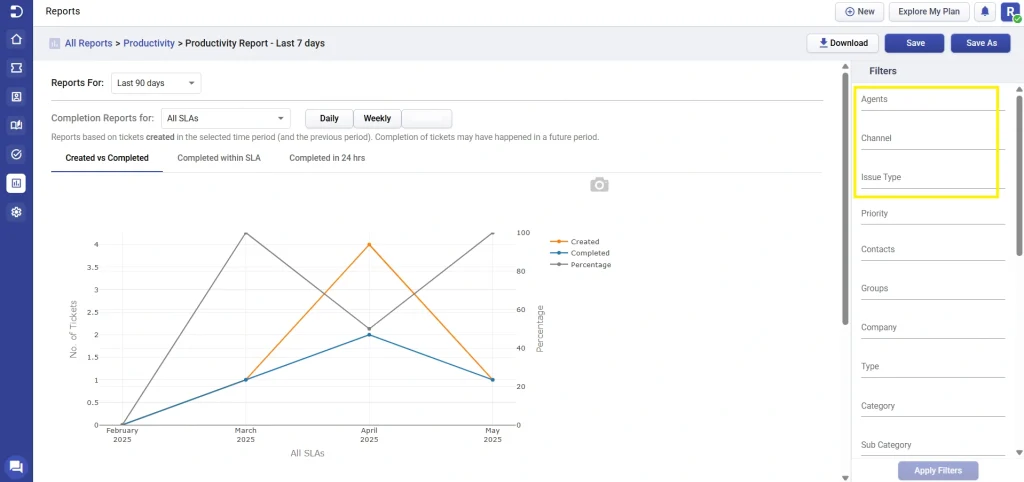Open the Productivity breadcrumb link
The image size is (1024, 482).
click(149, 44)
